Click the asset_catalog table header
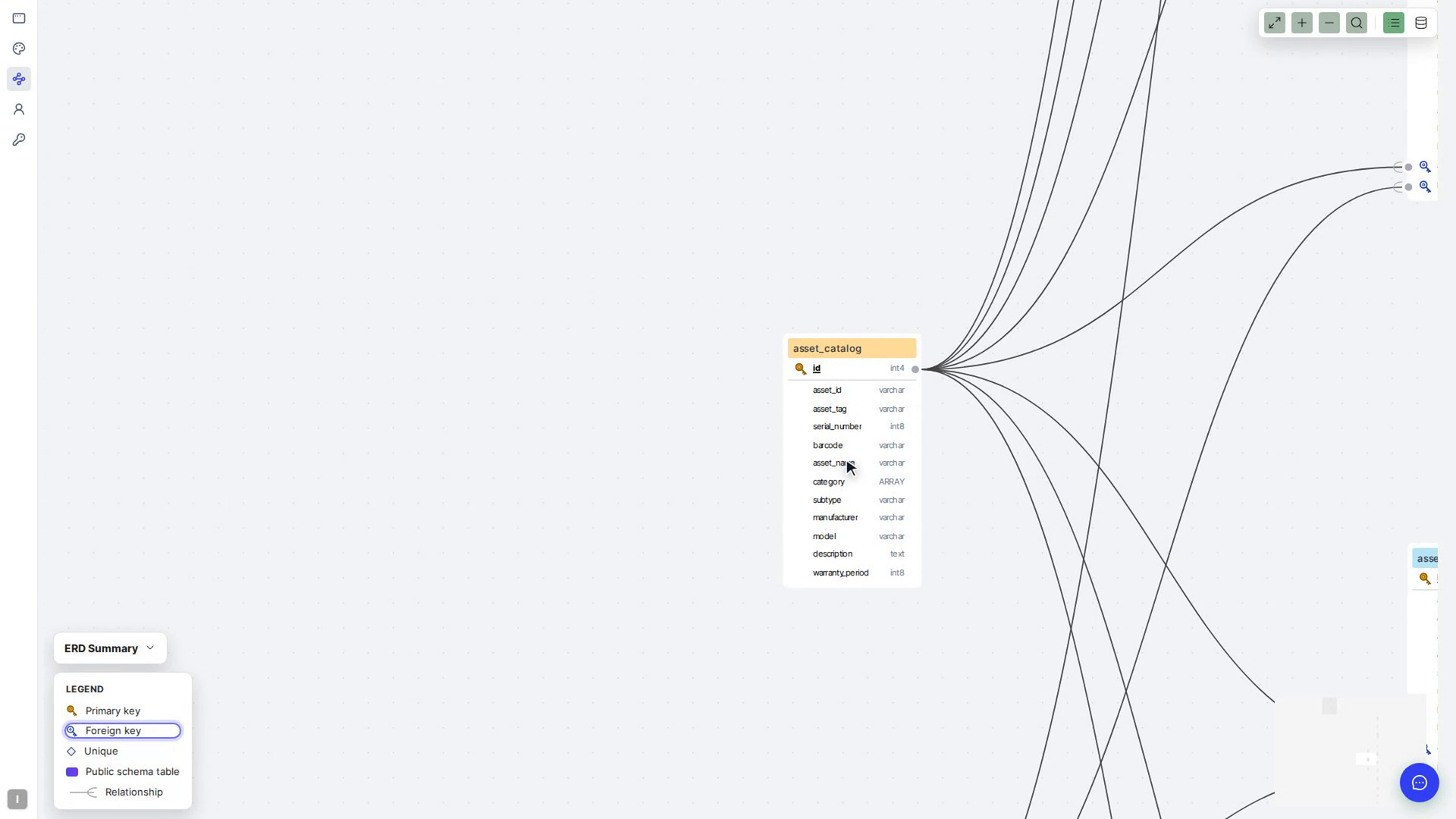1456x819 pixels. 852,348
